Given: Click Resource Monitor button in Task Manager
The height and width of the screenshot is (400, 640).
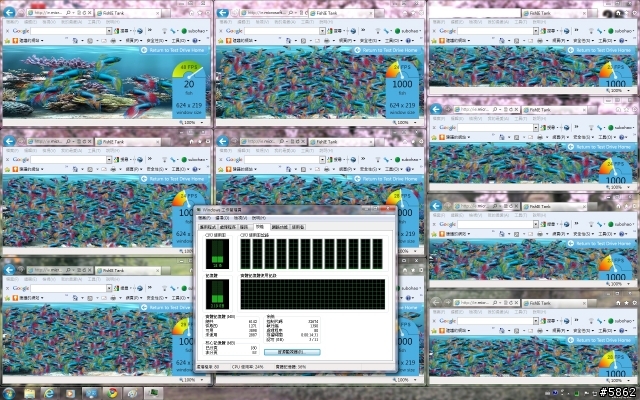Looking at the screenshot, I should coord(292,352).
